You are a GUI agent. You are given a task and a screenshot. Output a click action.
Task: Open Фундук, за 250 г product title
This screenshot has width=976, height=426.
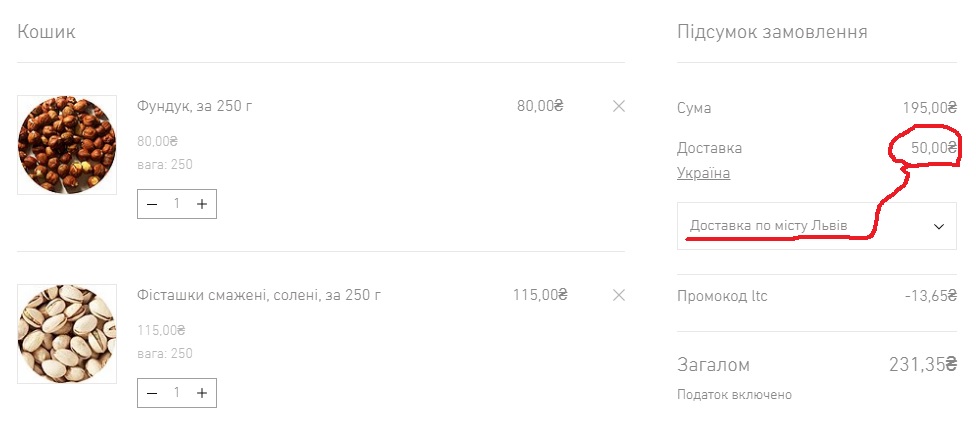click(x=194, y=106)
